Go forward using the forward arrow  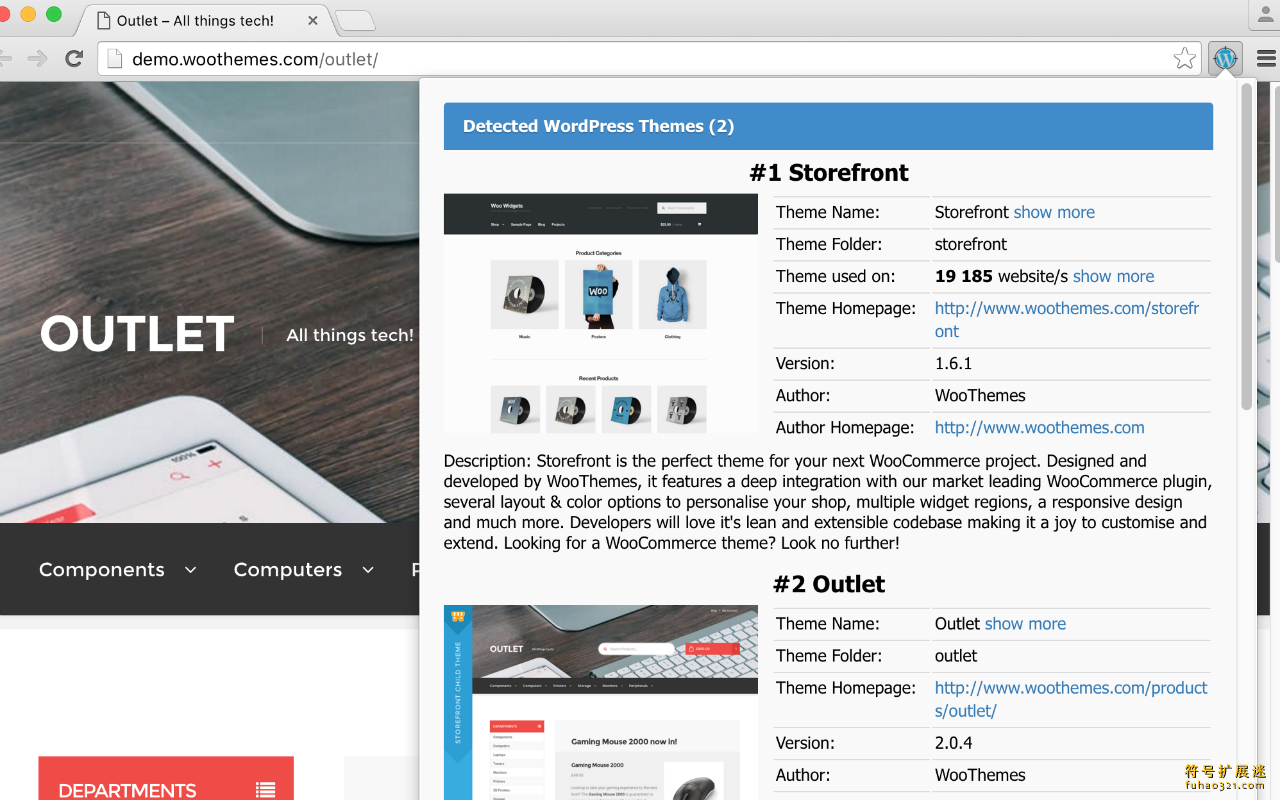pyautogui.click(x=37, y=59)
